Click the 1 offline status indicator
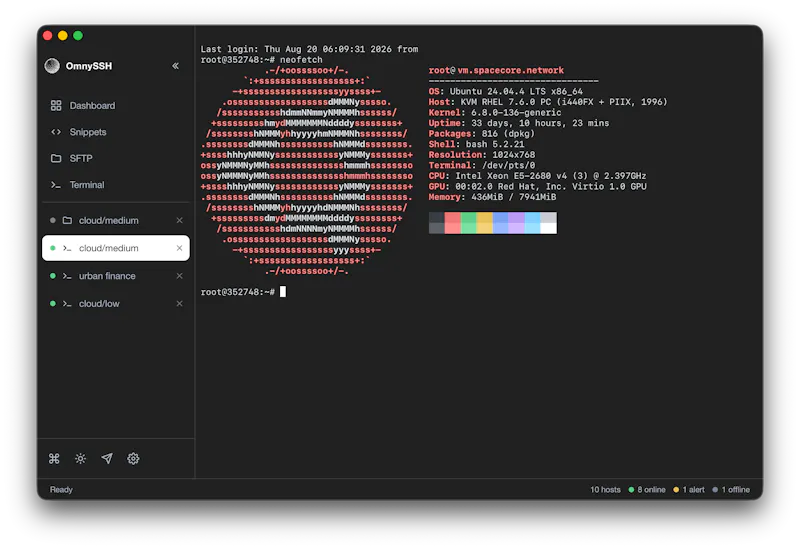This screenshot has height=549, width=800. click(x=731, y=490)
